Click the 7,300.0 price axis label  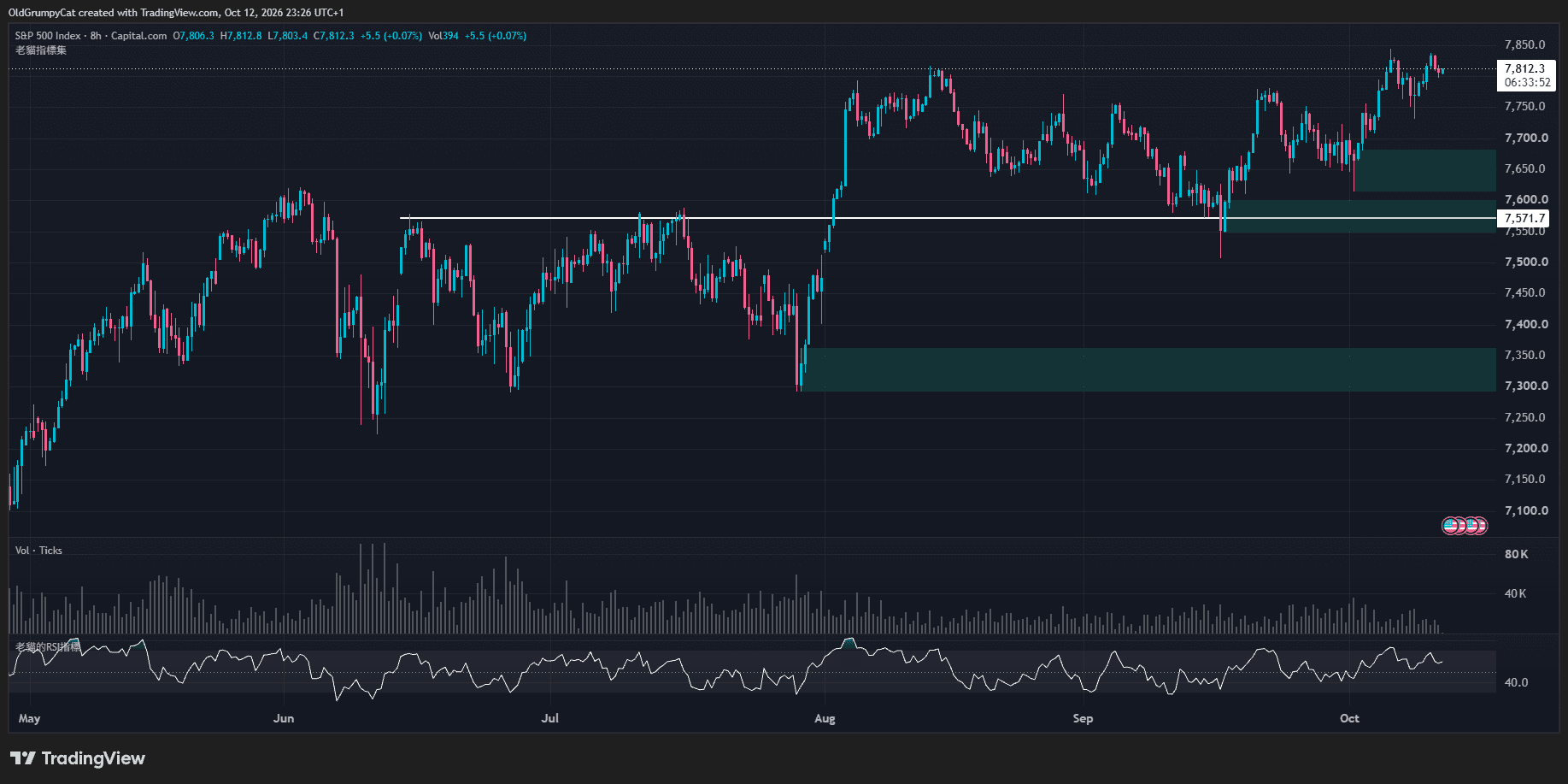[1526, 386]
